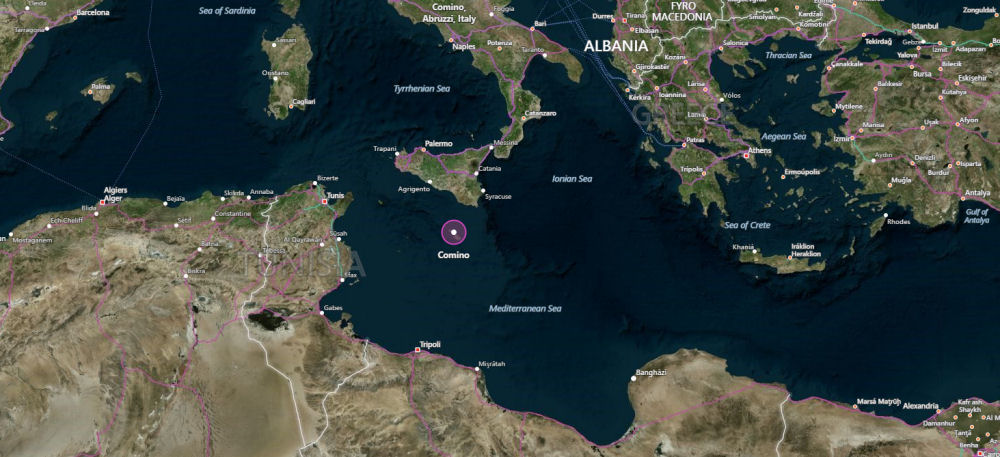This screenshot has height=457, width=1000.
Task: Select the Athens capital marker
Action: tap(746, 155)
